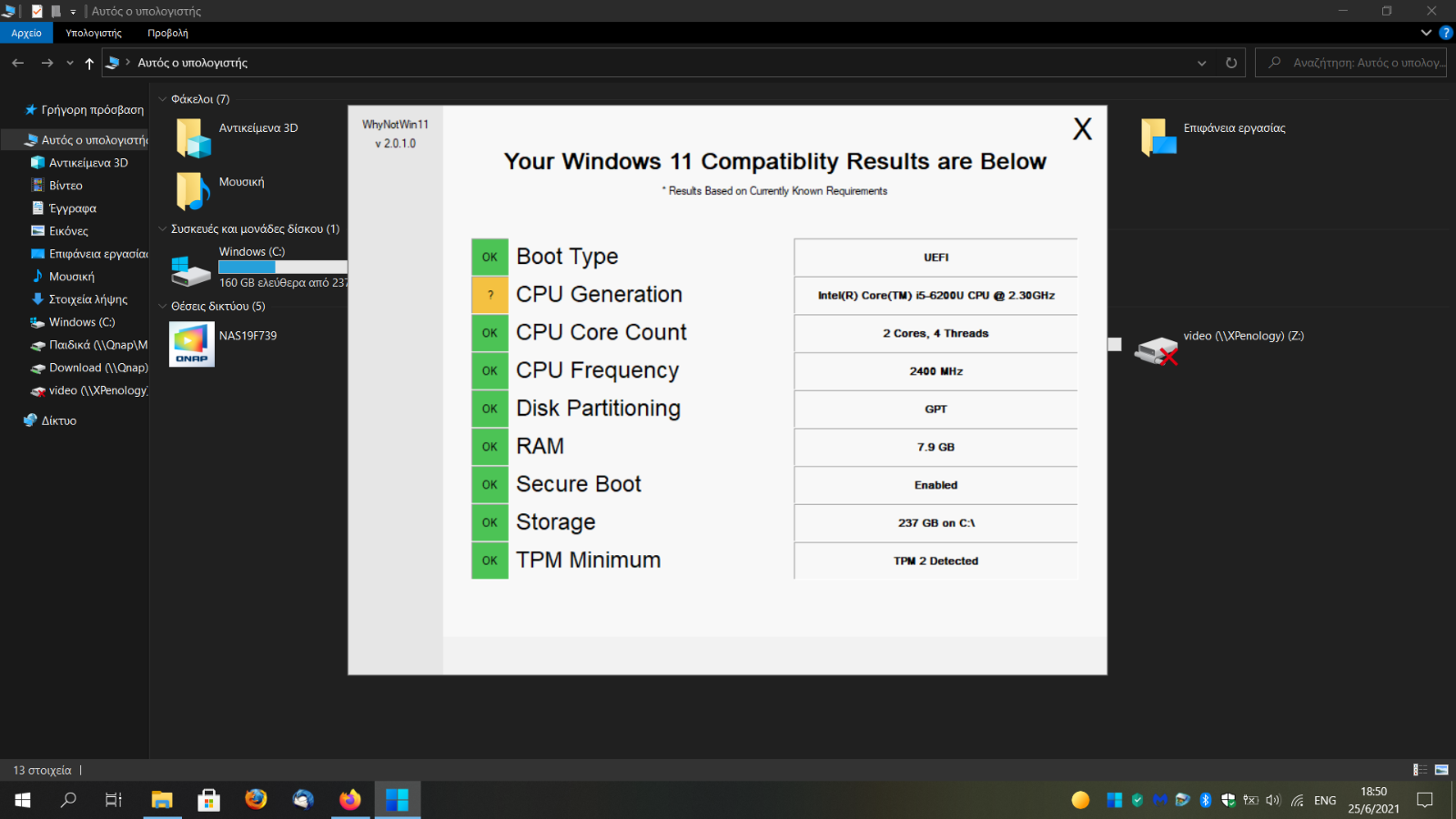Click the address bar path 'Αυτός ο υπολογιστής'
The height and width of the screenshot is (819, 1456).
[192, 63]
